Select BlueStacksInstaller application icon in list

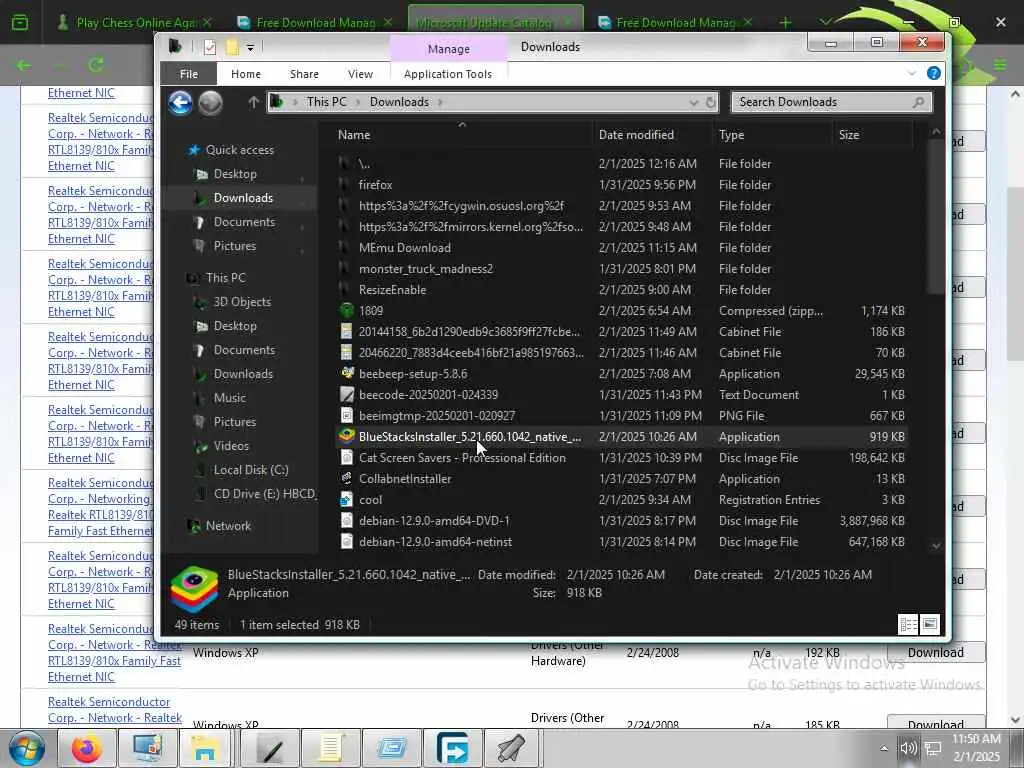click(347, 436)
